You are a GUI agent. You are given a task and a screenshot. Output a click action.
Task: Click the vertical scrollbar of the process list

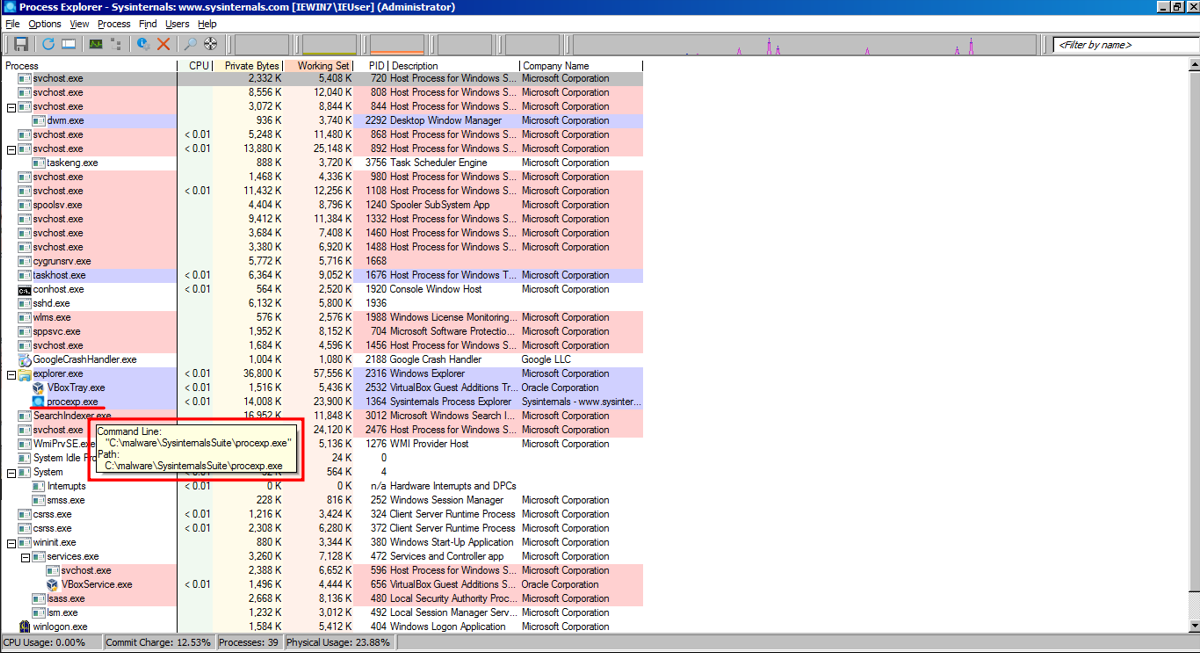coord(1194,345)
